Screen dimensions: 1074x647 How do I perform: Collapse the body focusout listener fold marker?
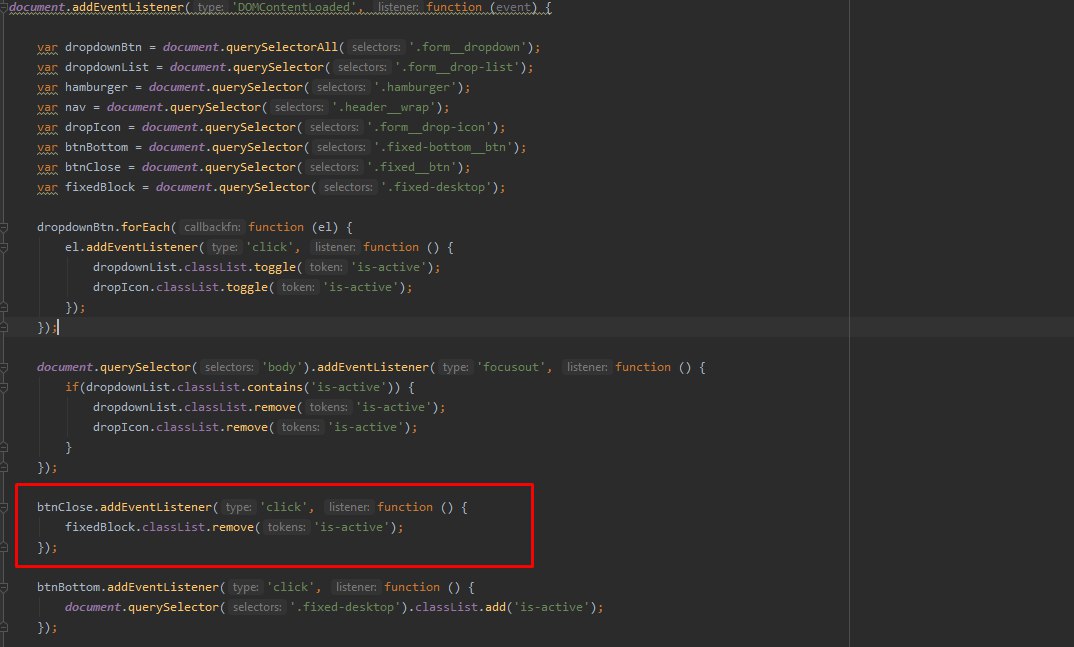3,368
